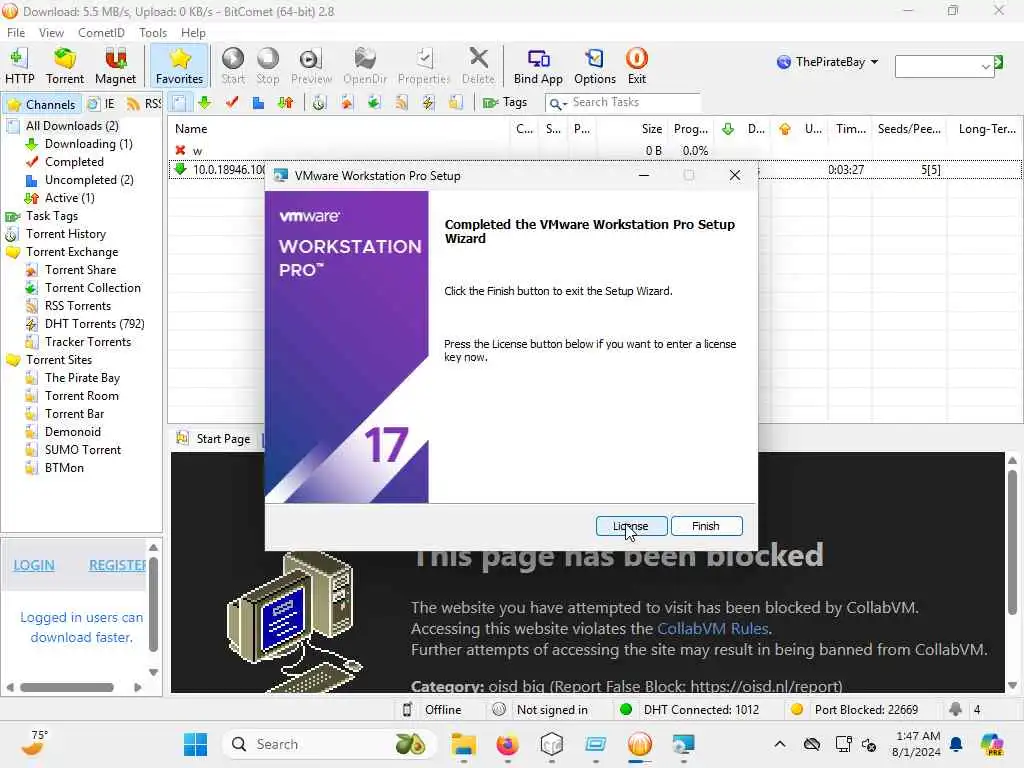
Task: Filter uncompleted tasks with blue blocks icon
Action: [x=259, y=103]
